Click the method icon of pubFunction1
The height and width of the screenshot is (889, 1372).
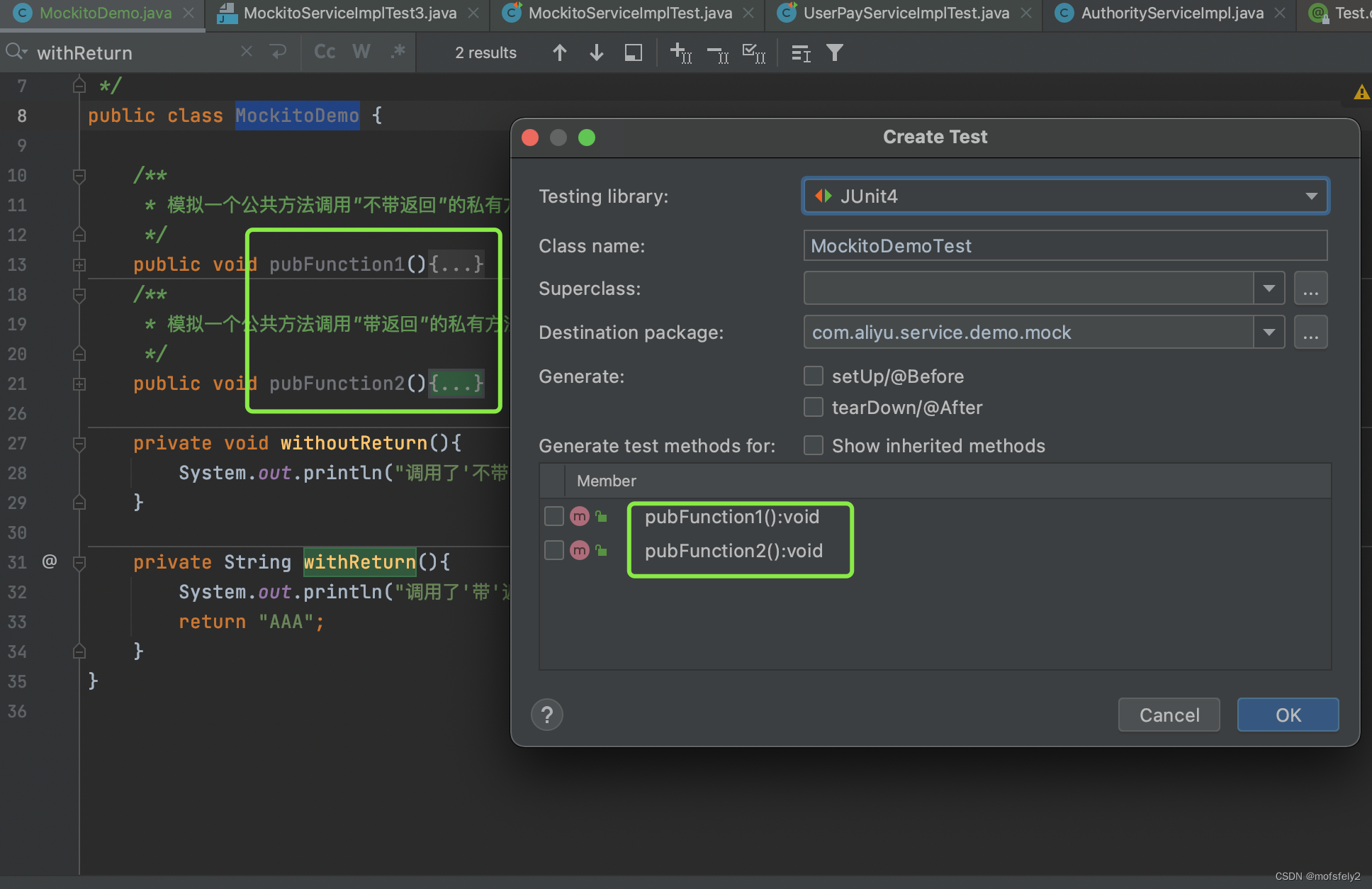[580, 516]
